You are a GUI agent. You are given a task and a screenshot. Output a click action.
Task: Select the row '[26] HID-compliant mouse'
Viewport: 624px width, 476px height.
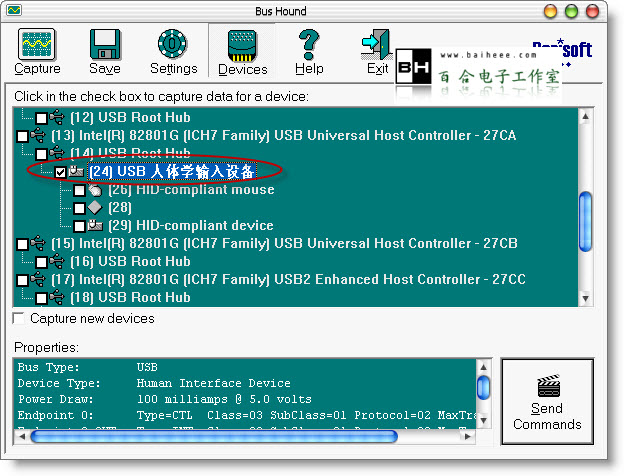[x=191, y=189]
